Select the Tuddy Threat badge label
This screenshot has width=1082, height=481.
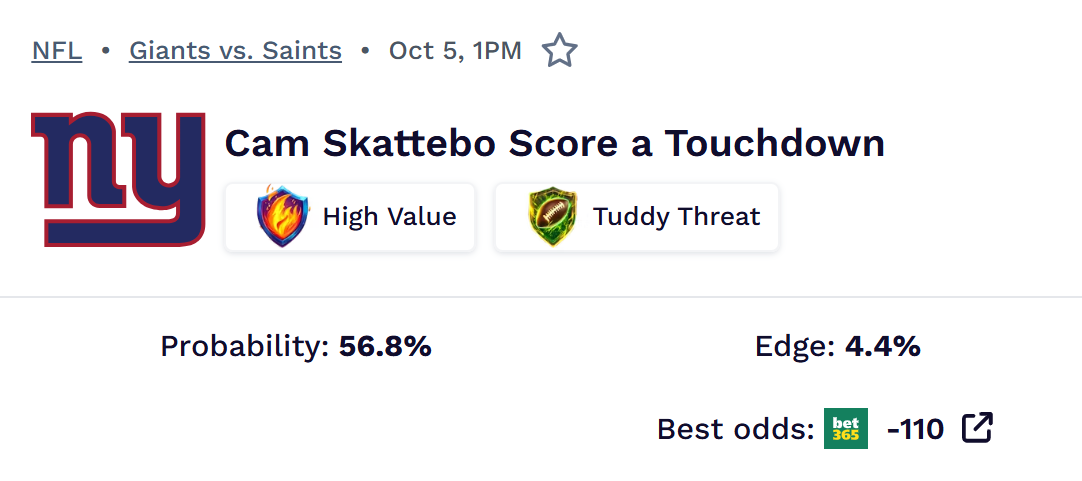[x=676, y=216]
